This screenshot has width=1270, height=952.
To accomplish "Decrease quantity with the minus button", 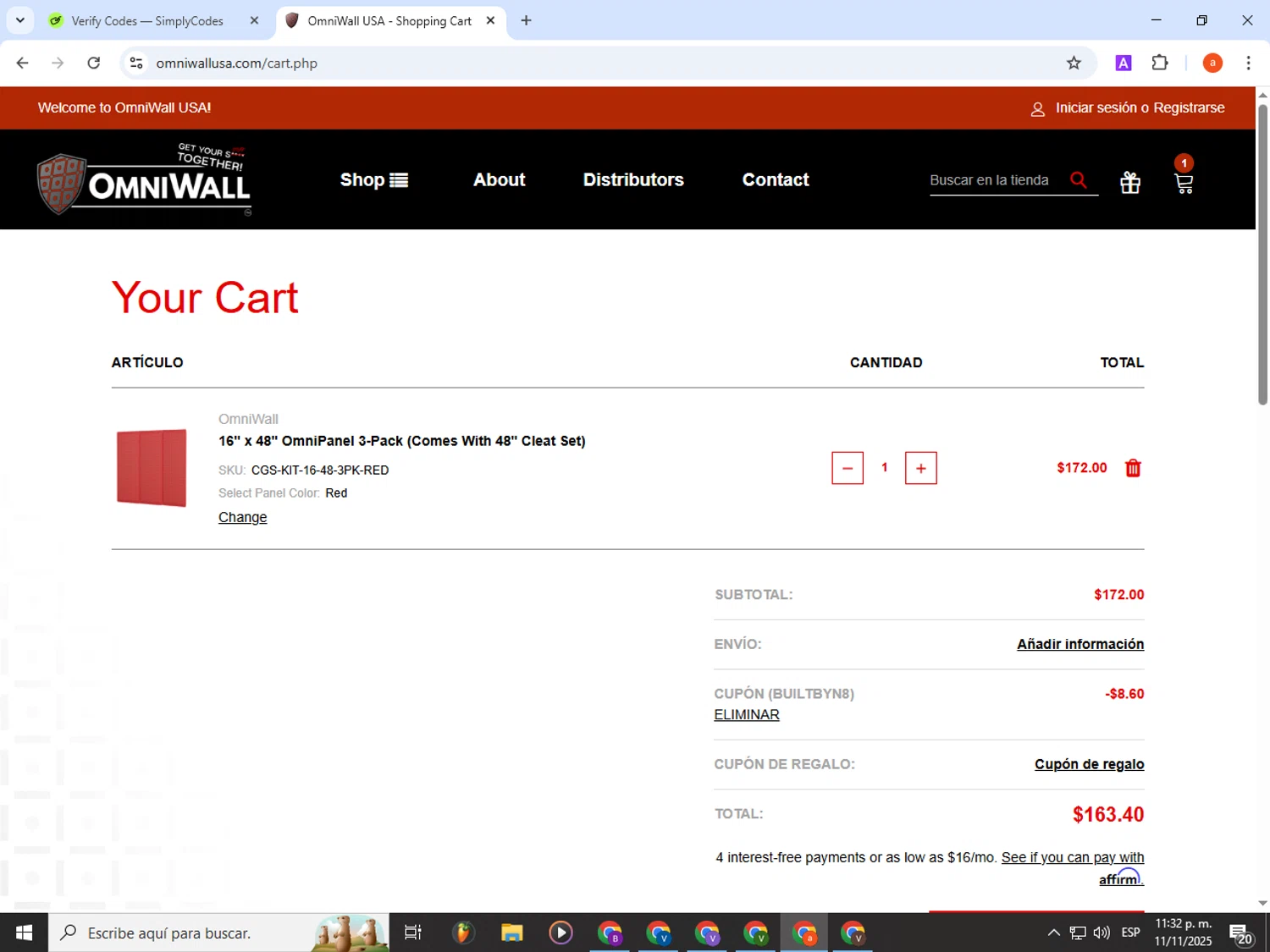I will [848, 468].
